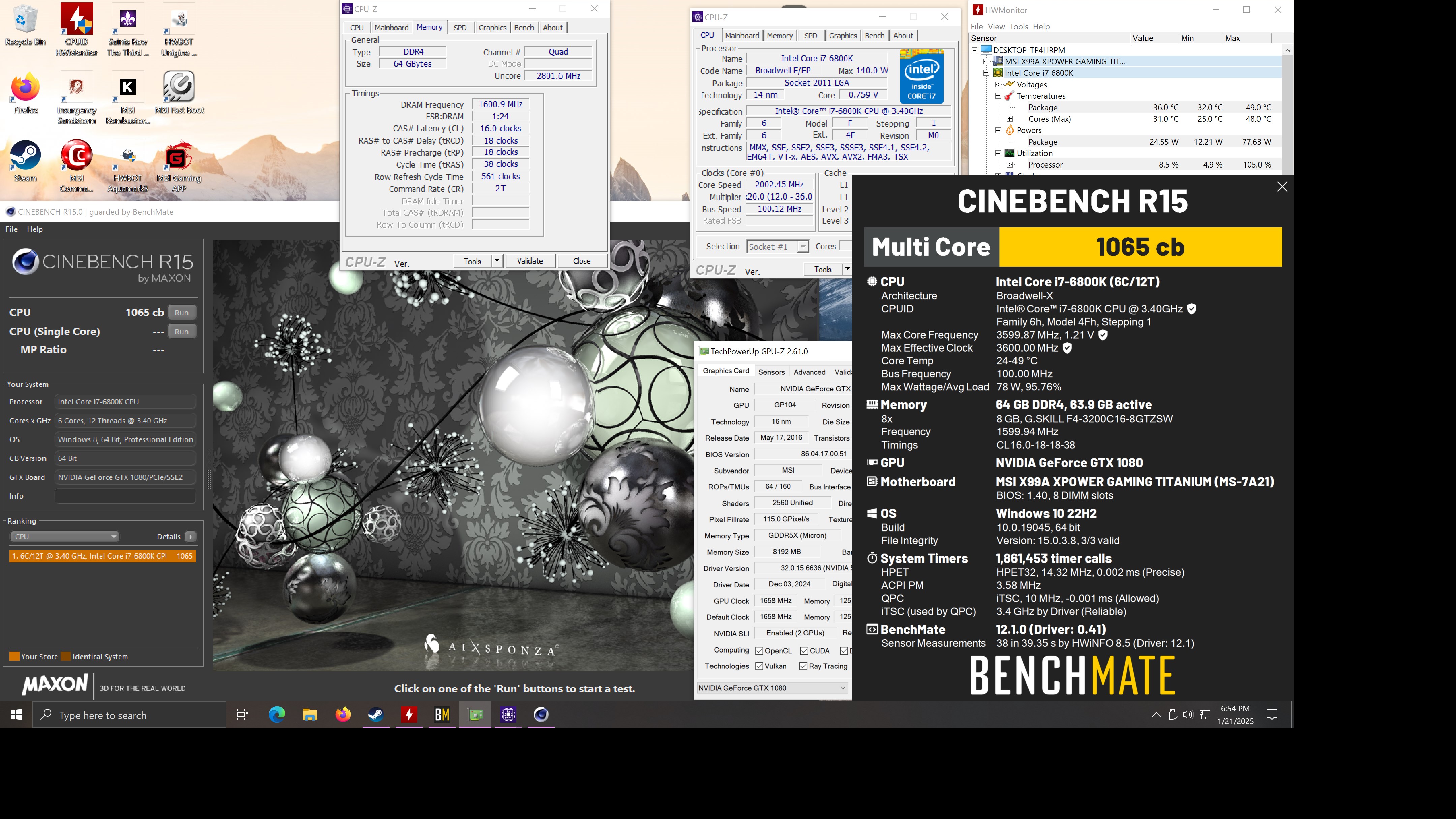1456x819 pixels.
Task: Toggle the OpenCL checkbox in GPU-Z
Action: (x=759, y=650)
